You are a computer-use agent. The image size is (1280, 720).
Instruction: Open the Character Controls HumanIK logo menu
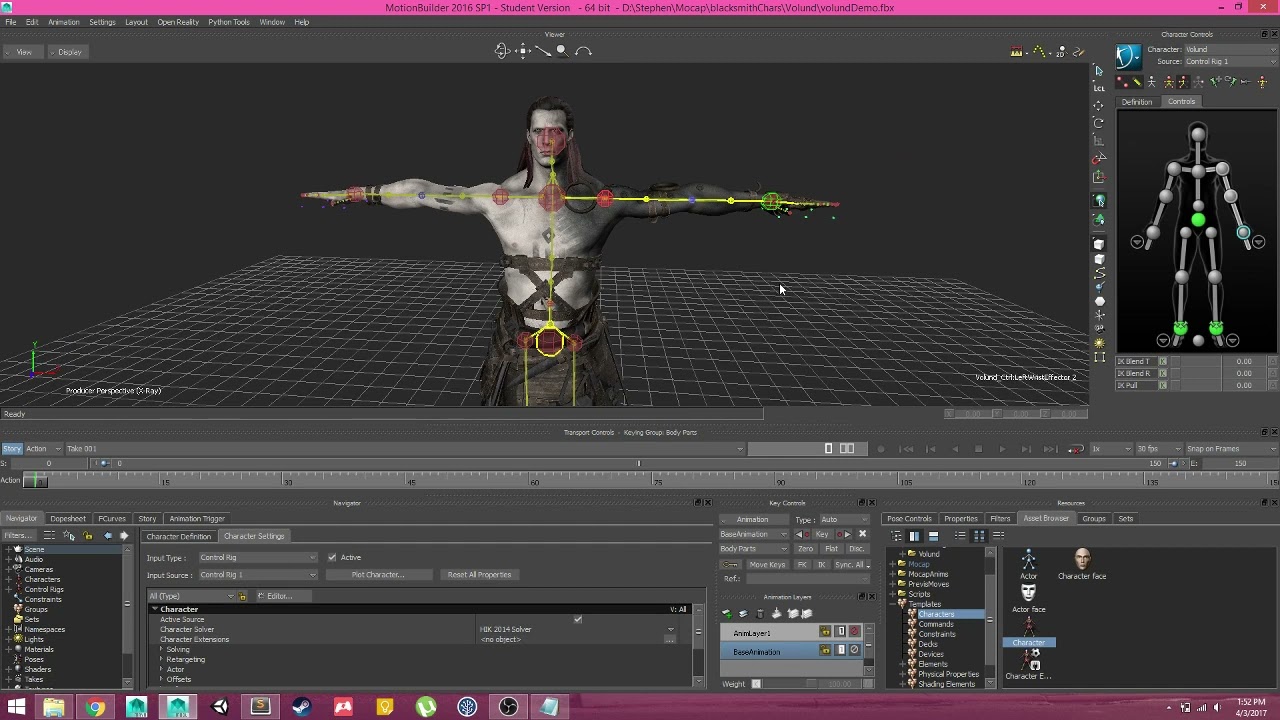[x=1129, y=56]
